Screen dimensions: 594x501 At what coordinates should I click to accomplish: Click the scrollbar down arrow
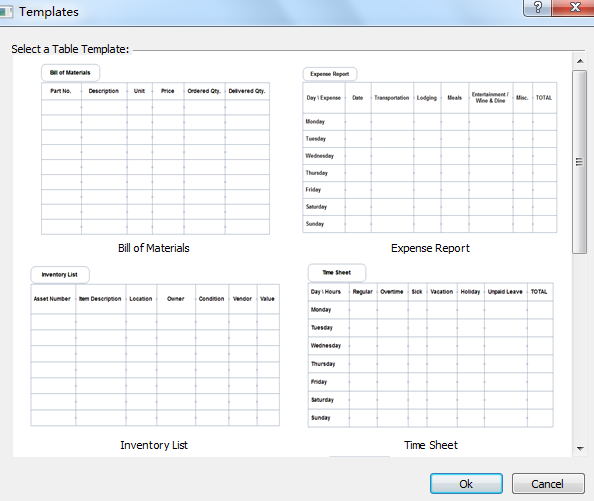(580, 448)
